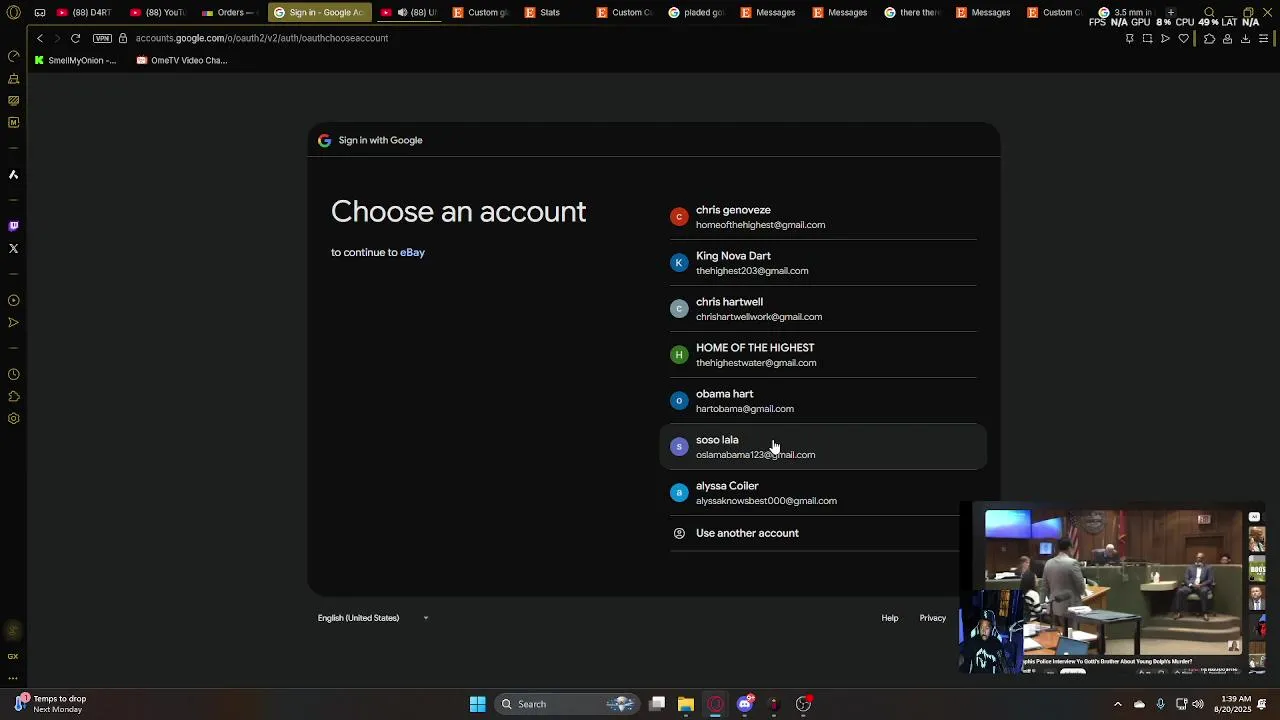Viewport: 1280px width, 720px height.
Task: Click the padlock site security icon
Action: point(123,38)
